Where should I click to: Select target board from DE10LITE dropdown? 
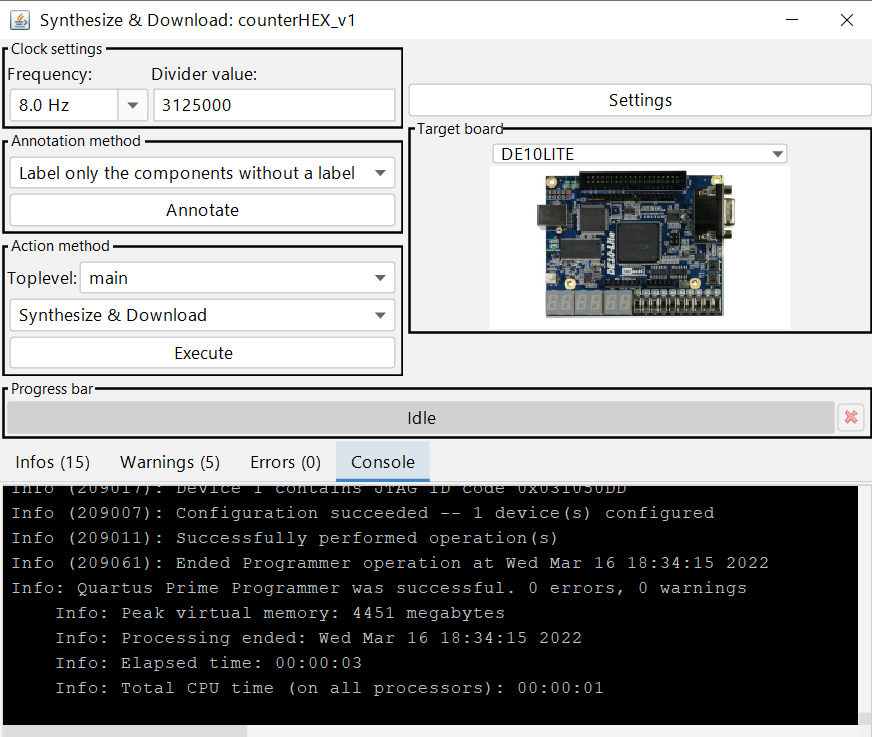click(639, 154)
